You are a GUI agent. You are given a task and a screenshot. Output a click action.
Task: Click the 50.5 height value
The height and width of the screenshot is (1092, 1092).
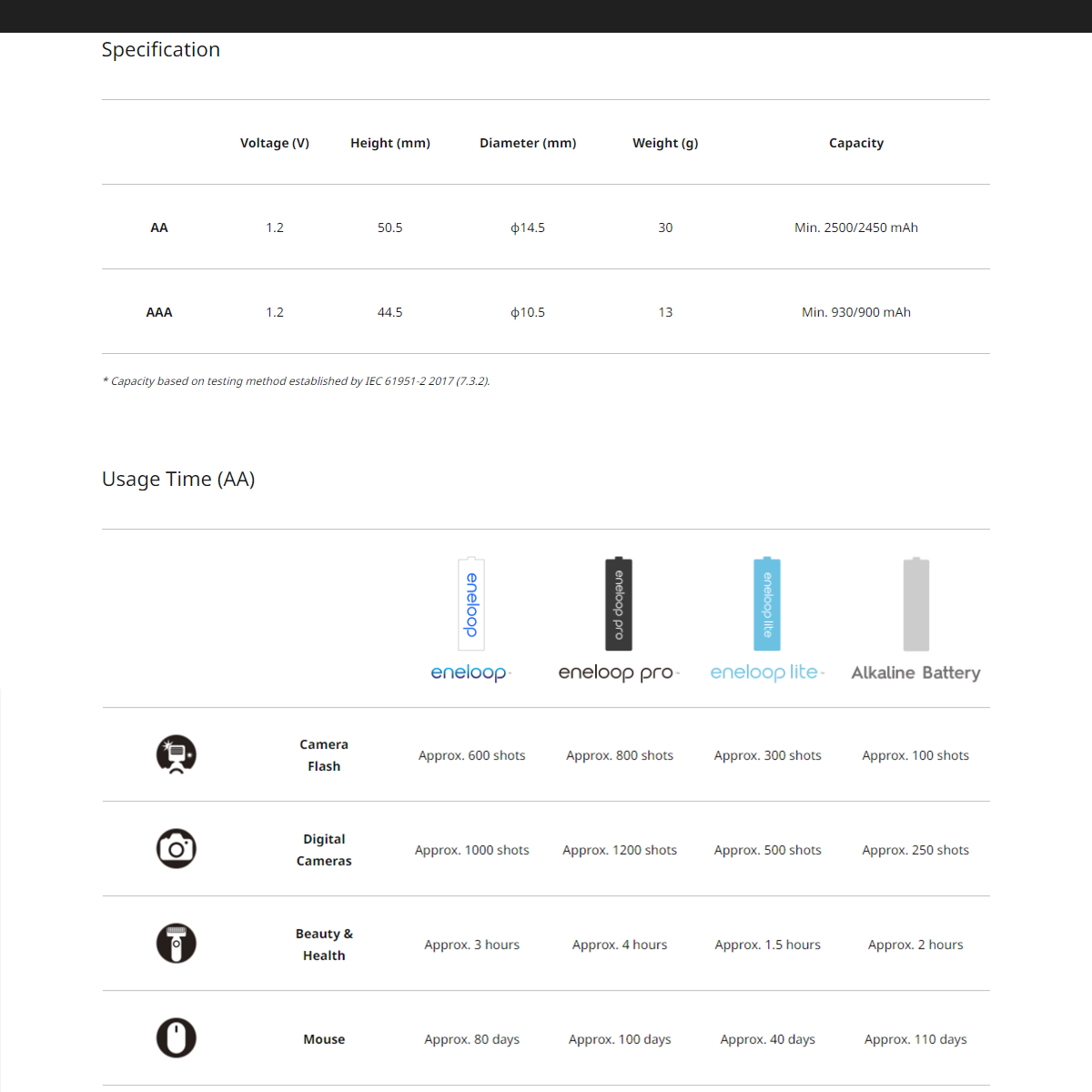tap(390, 227)
